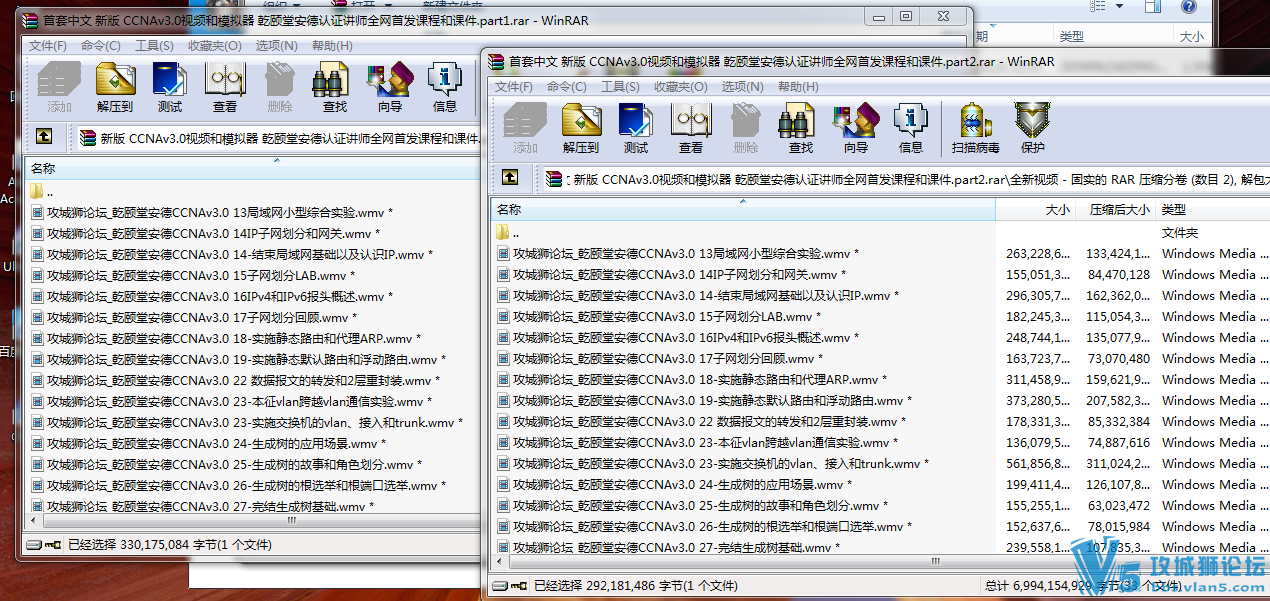Image resolution: width=1270 pixels, height=601 pixels.
Task: Open 收藏夹(O) menu in part2.rar window
Action: (x=681, y=86)
